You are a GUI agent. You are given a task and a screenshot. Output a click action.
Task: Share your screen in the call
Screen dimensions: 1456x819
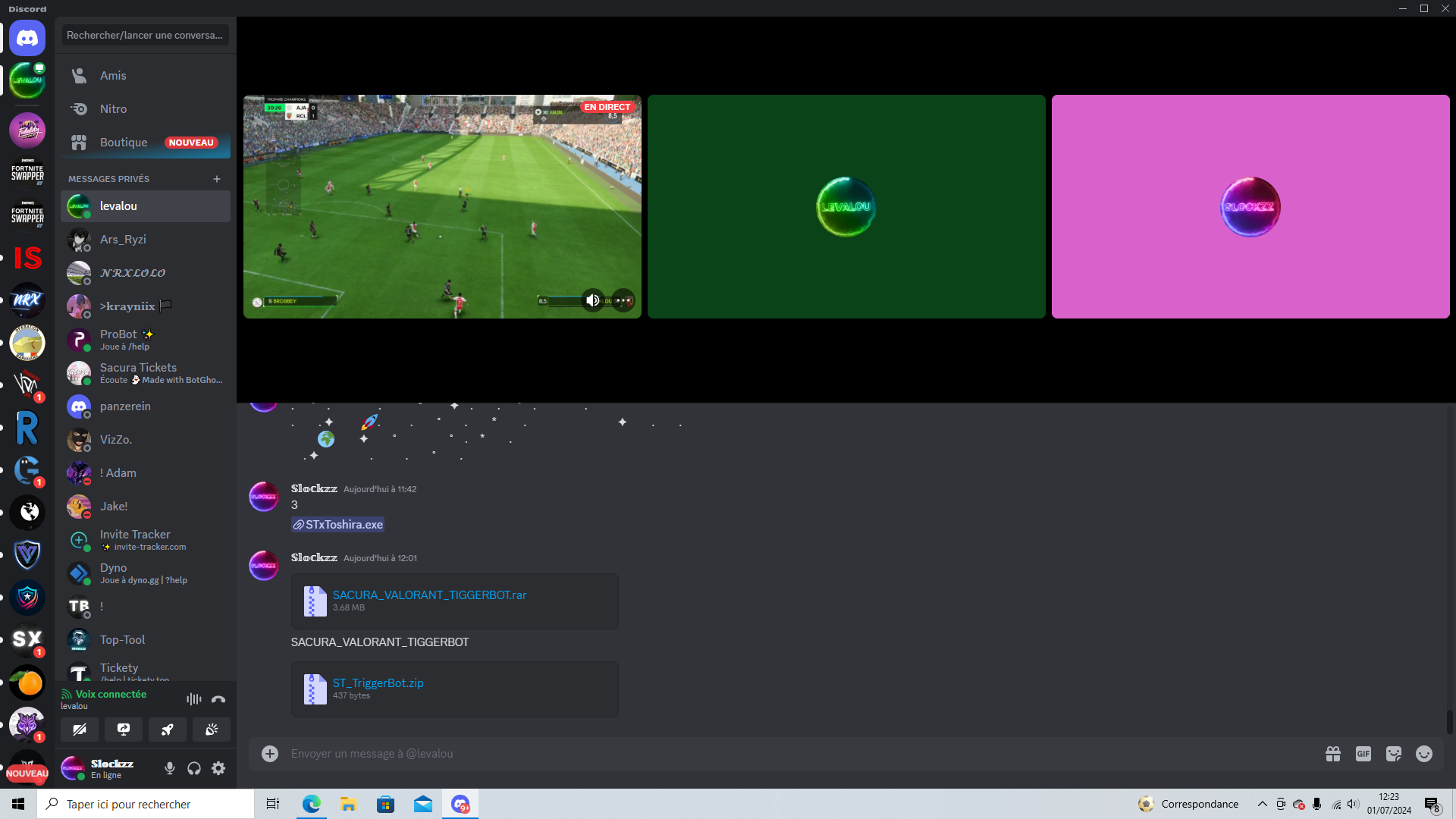point(124,730)
